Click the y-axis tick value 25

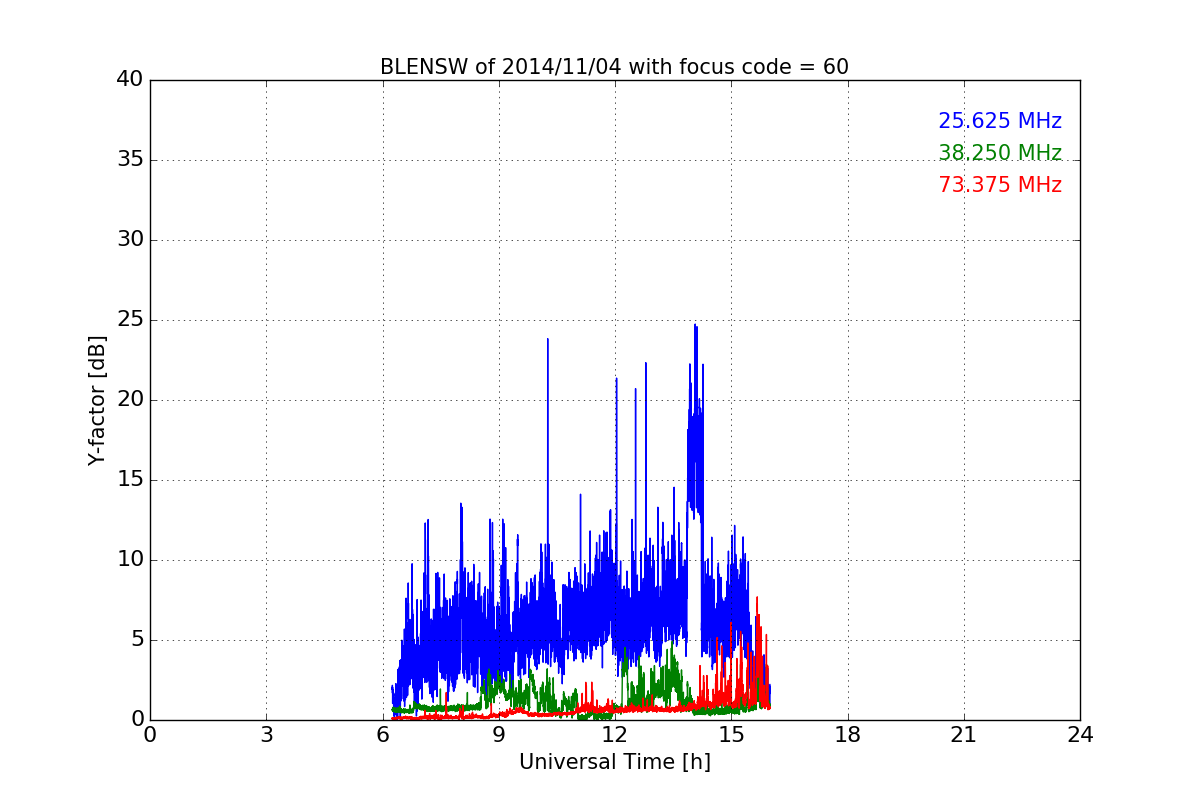click(130, 320)
